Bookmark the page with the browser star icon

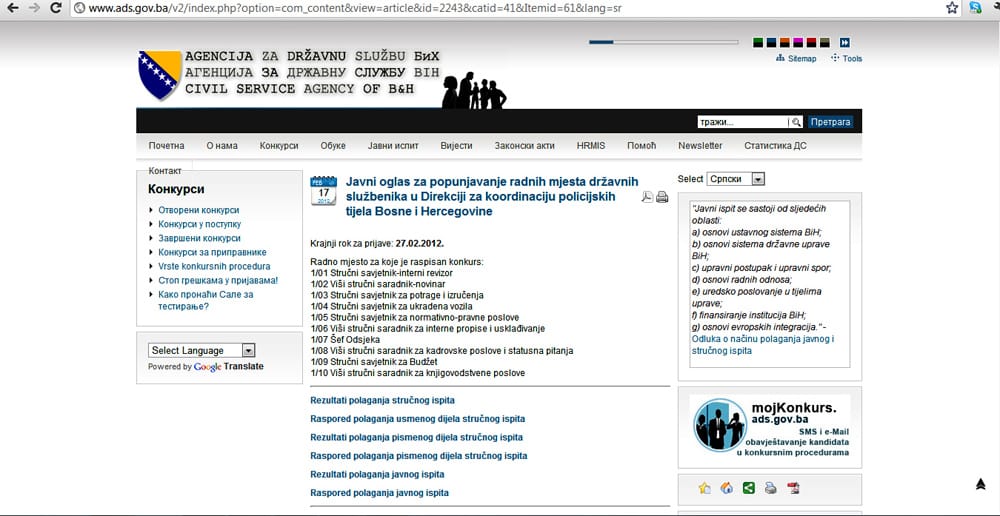tap(952, 8)
